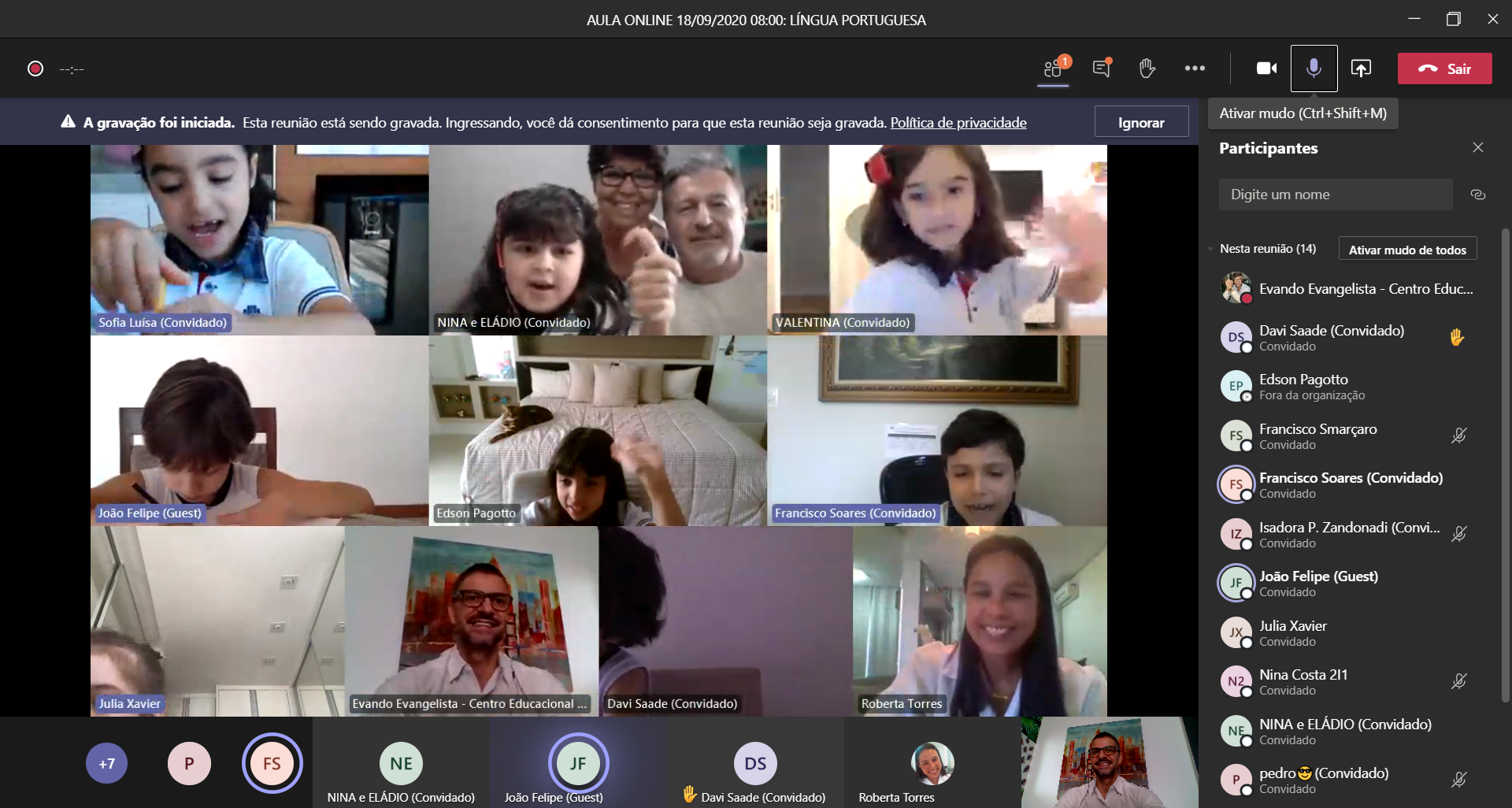Select Julia Xavier video tile
The height and width of the screenshot is (808, 1512).
217,621
